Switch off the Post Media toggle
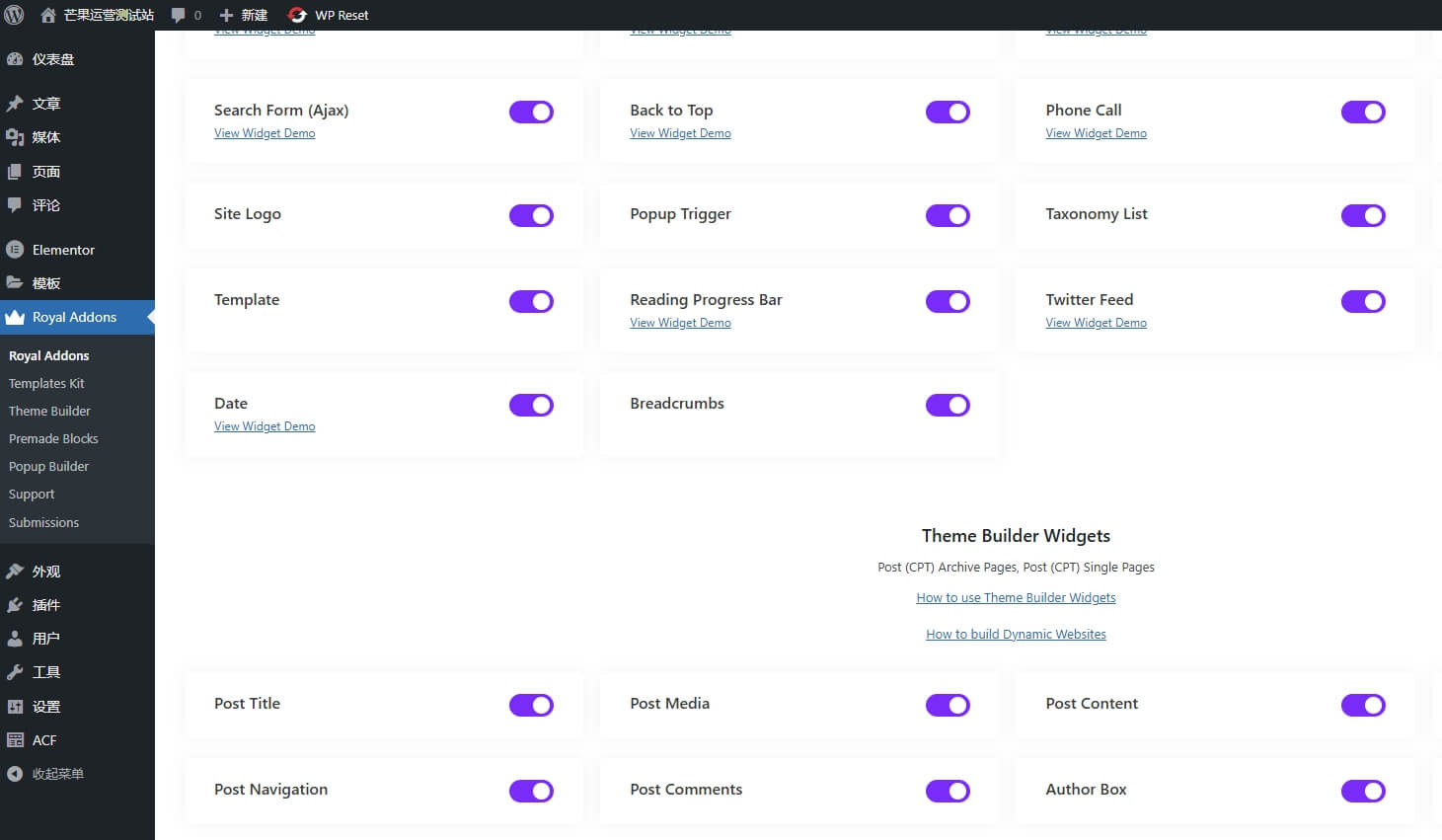The height and width of the screenshot is (840, 1442). point(948,706)
